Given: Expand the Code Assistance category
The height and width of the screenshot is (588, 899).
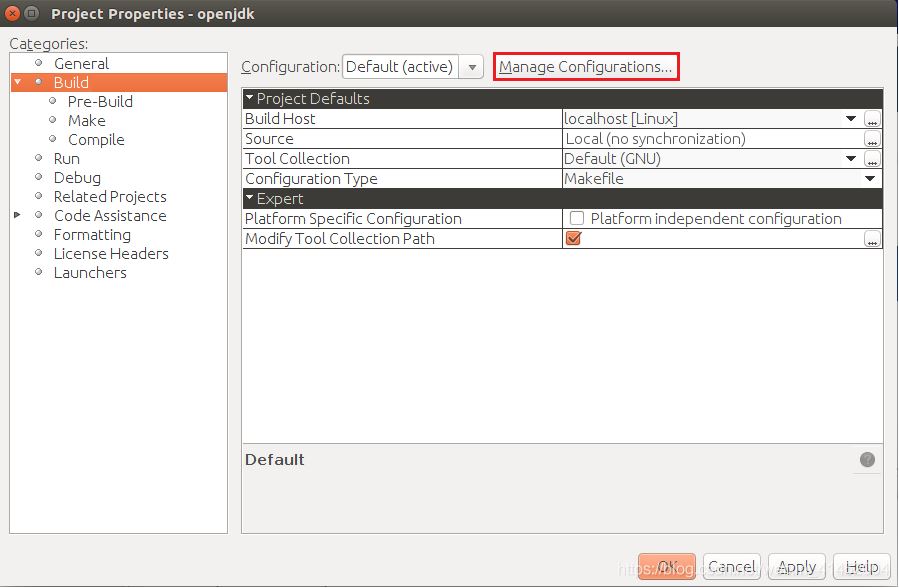Looking at the screenshot, I should [17, 216].
